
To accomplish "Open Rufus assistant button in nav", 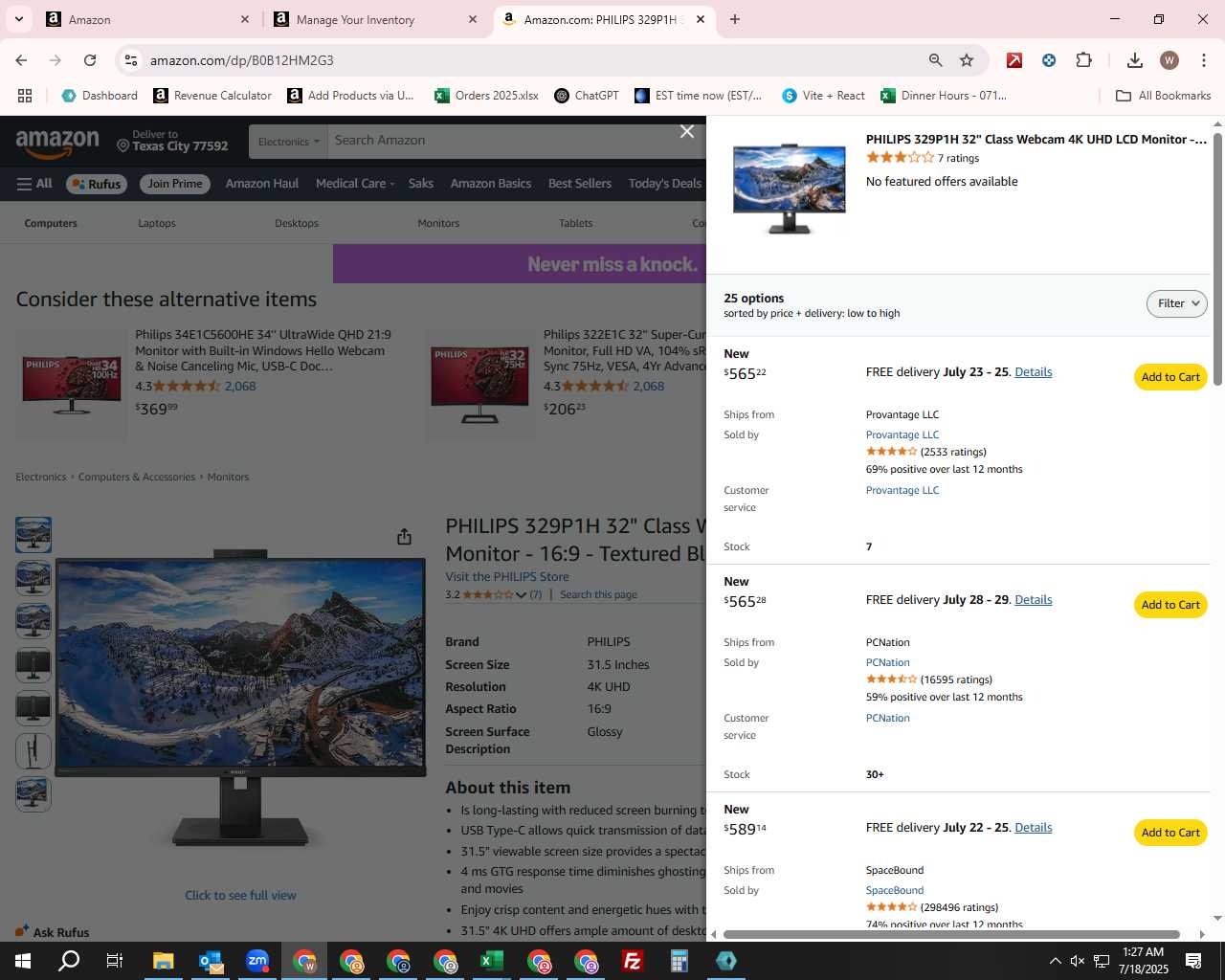I will coord(97,184).
